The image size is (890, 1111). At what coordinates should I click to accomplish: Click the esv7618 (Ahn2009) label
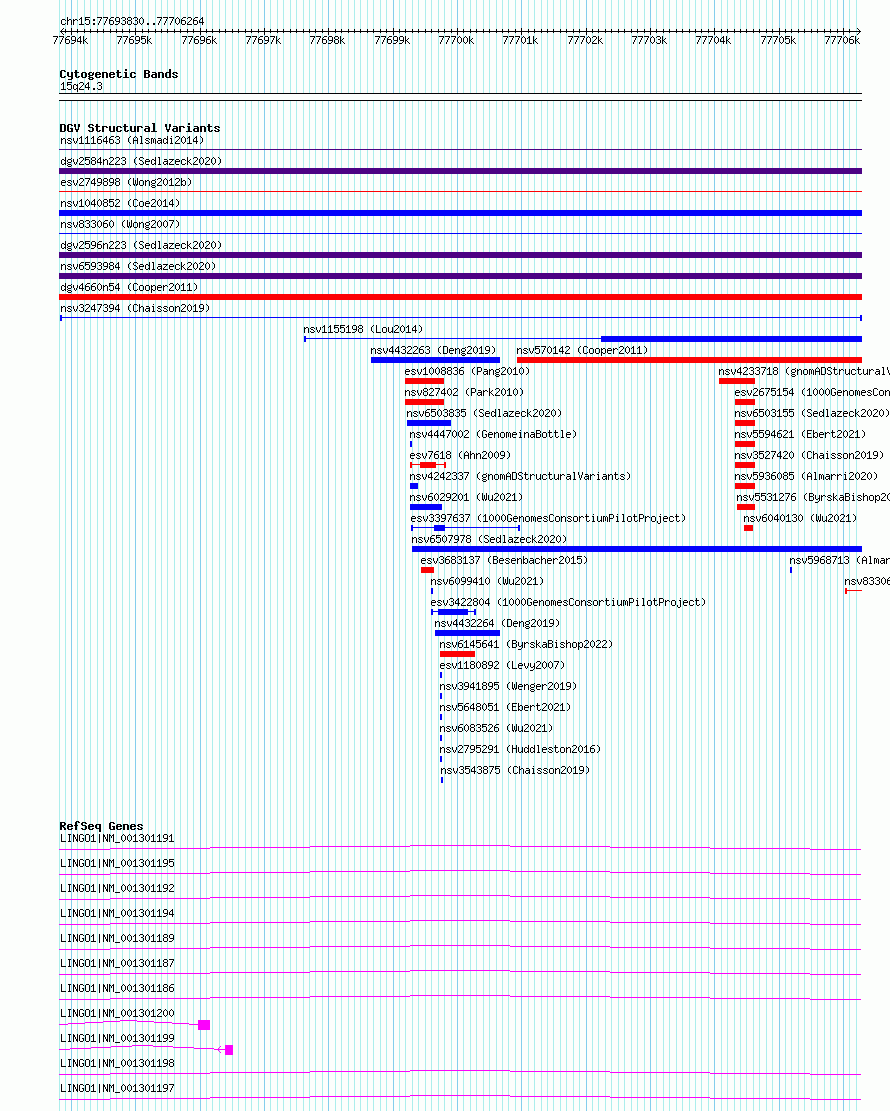(460, 456)
